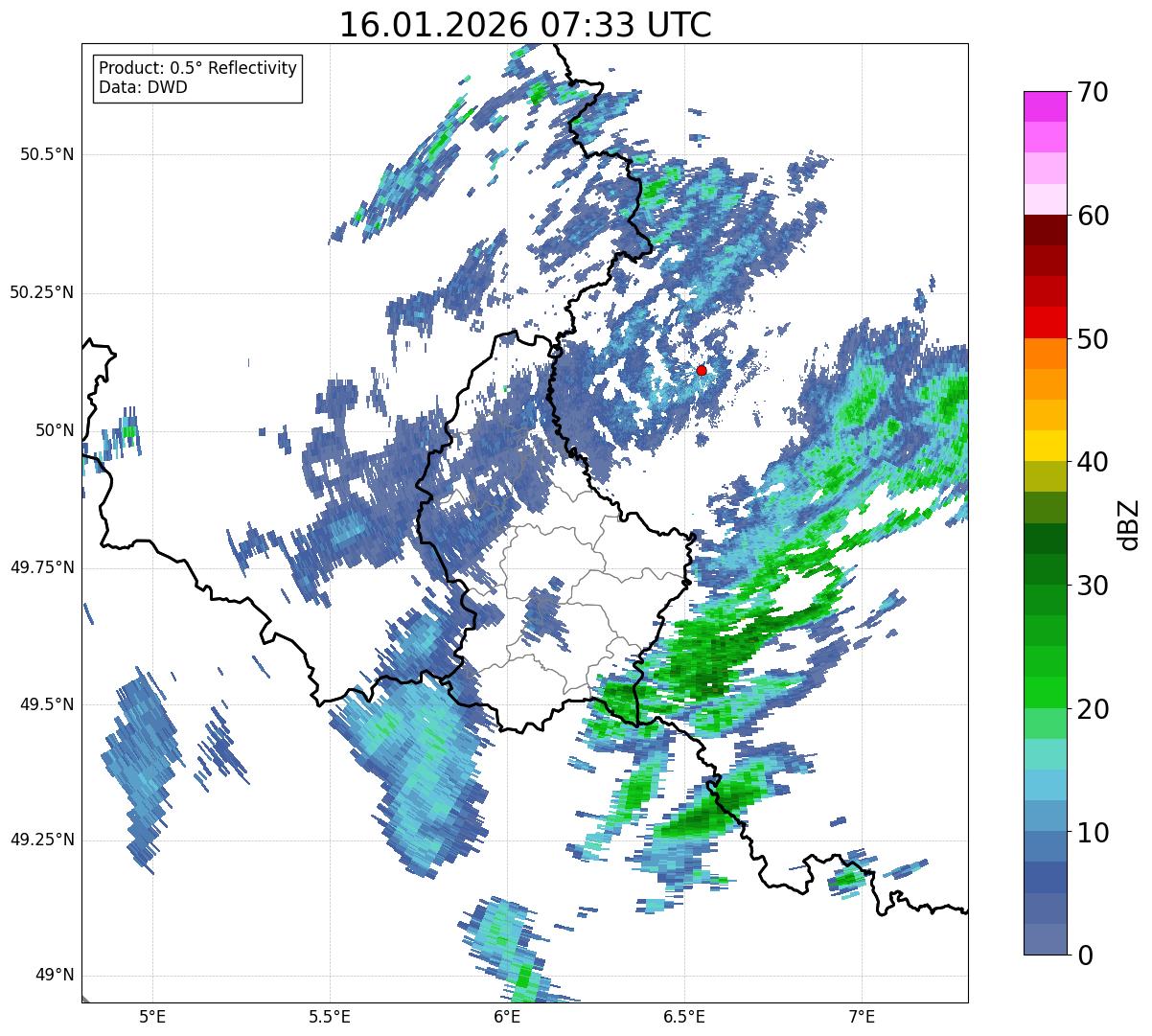The height and width of the screenshot is (1036, 1152).
Task: Click the colorbar 40 tick label
Action: coord(1093,462)
